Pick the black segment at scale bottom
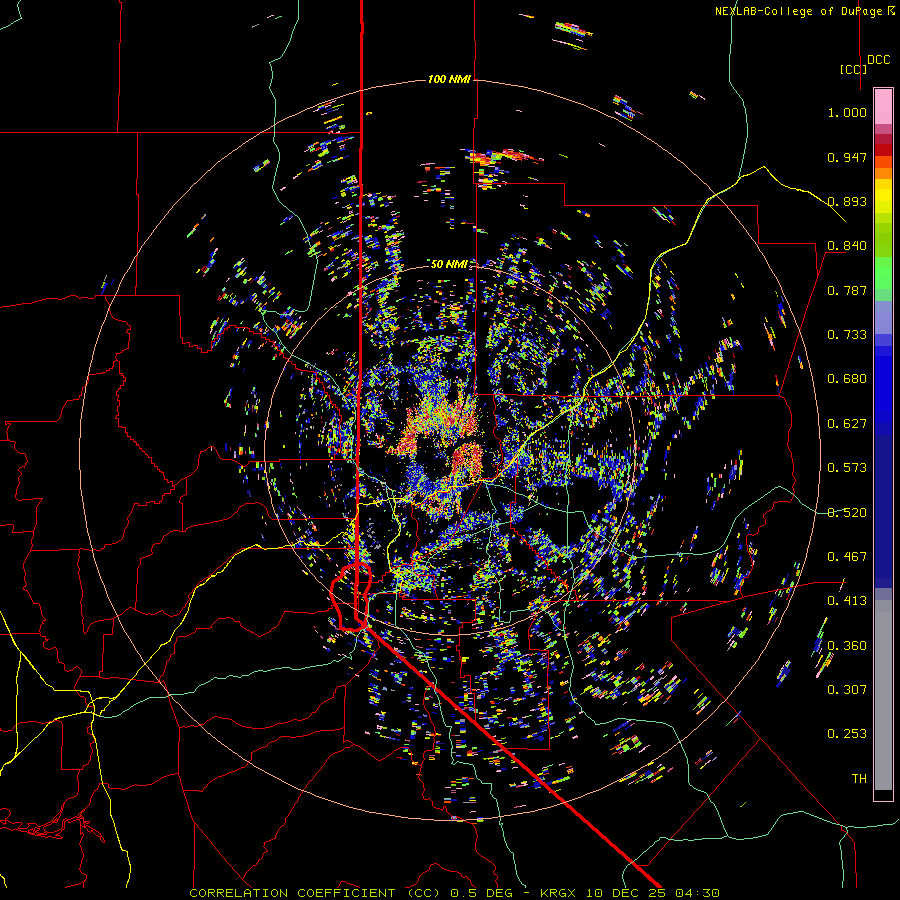 883,795
